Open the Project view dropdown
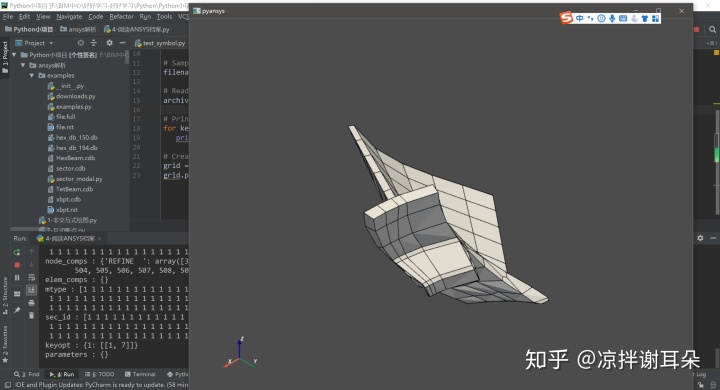The height and width of the screenshot is (390, 720). point(34,43)
